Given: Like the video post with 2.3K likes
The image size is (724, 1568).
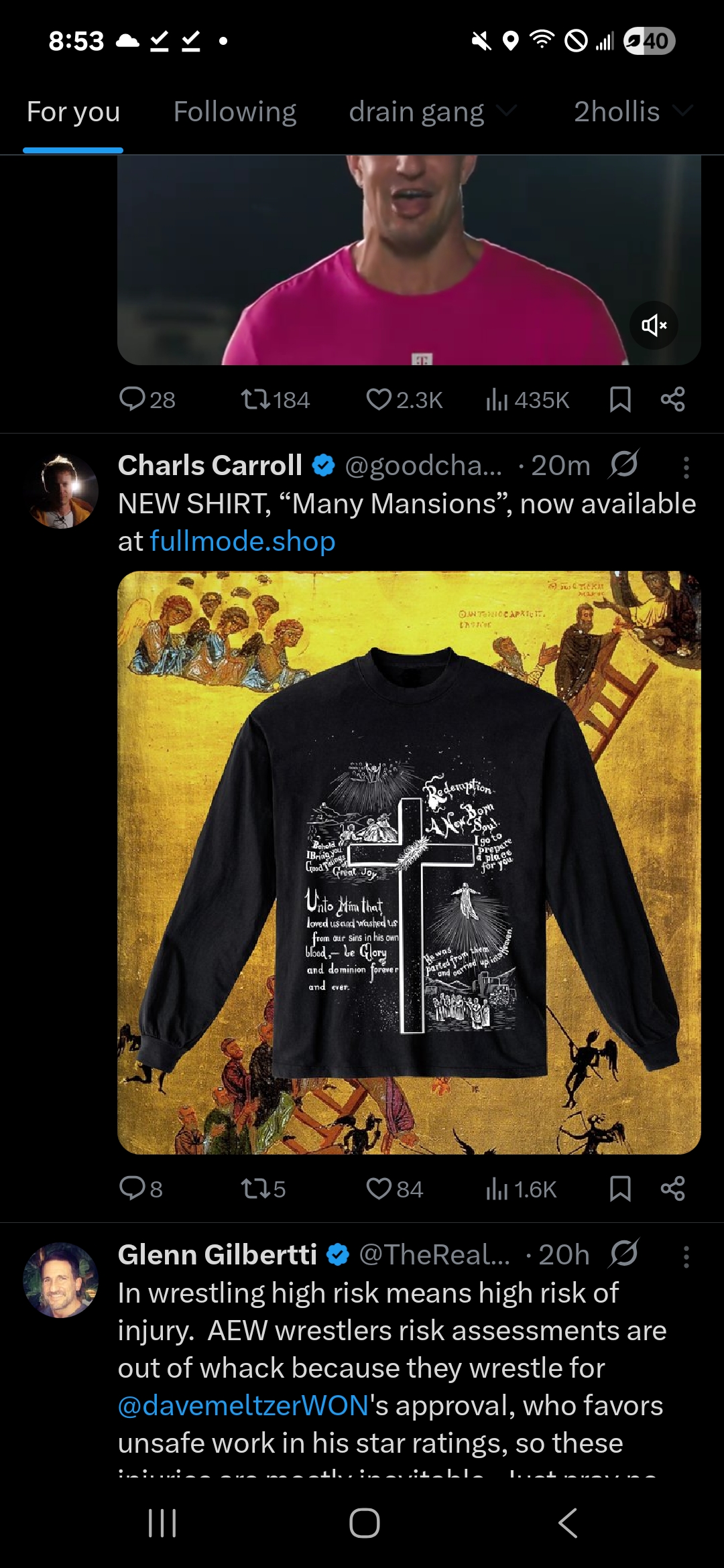Looking at the screenshot, I should point(404,399).
